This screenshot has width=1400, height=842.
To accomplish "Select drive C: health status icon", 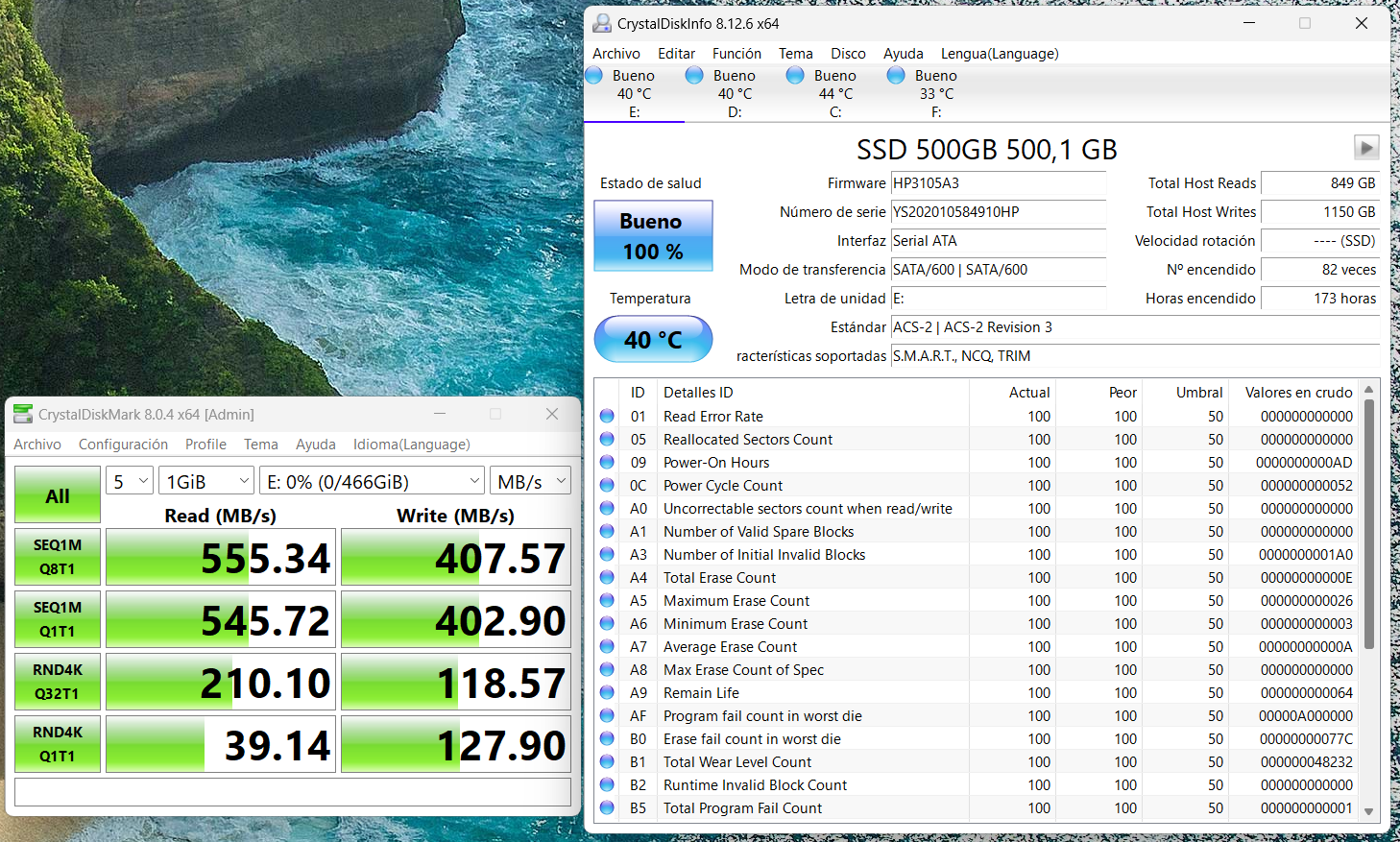I will point(795,76).
